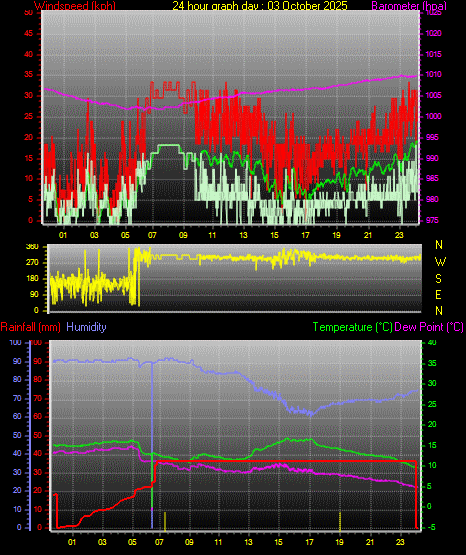The height and width of the screenshot is (555, 466).
Task: Click the magenta "Barometer (hpa)" axis title
Action: point(409,6)
